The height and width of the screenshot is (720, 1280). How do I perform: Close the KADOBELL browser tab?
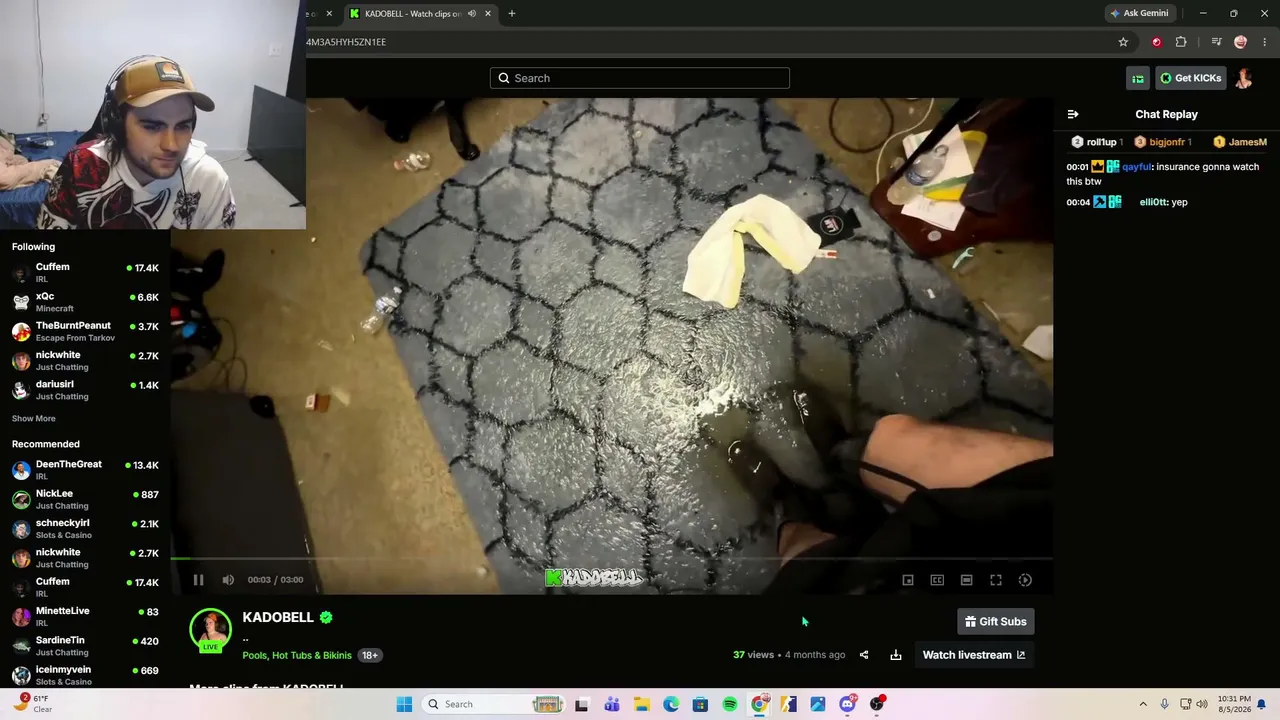[488, 14]
